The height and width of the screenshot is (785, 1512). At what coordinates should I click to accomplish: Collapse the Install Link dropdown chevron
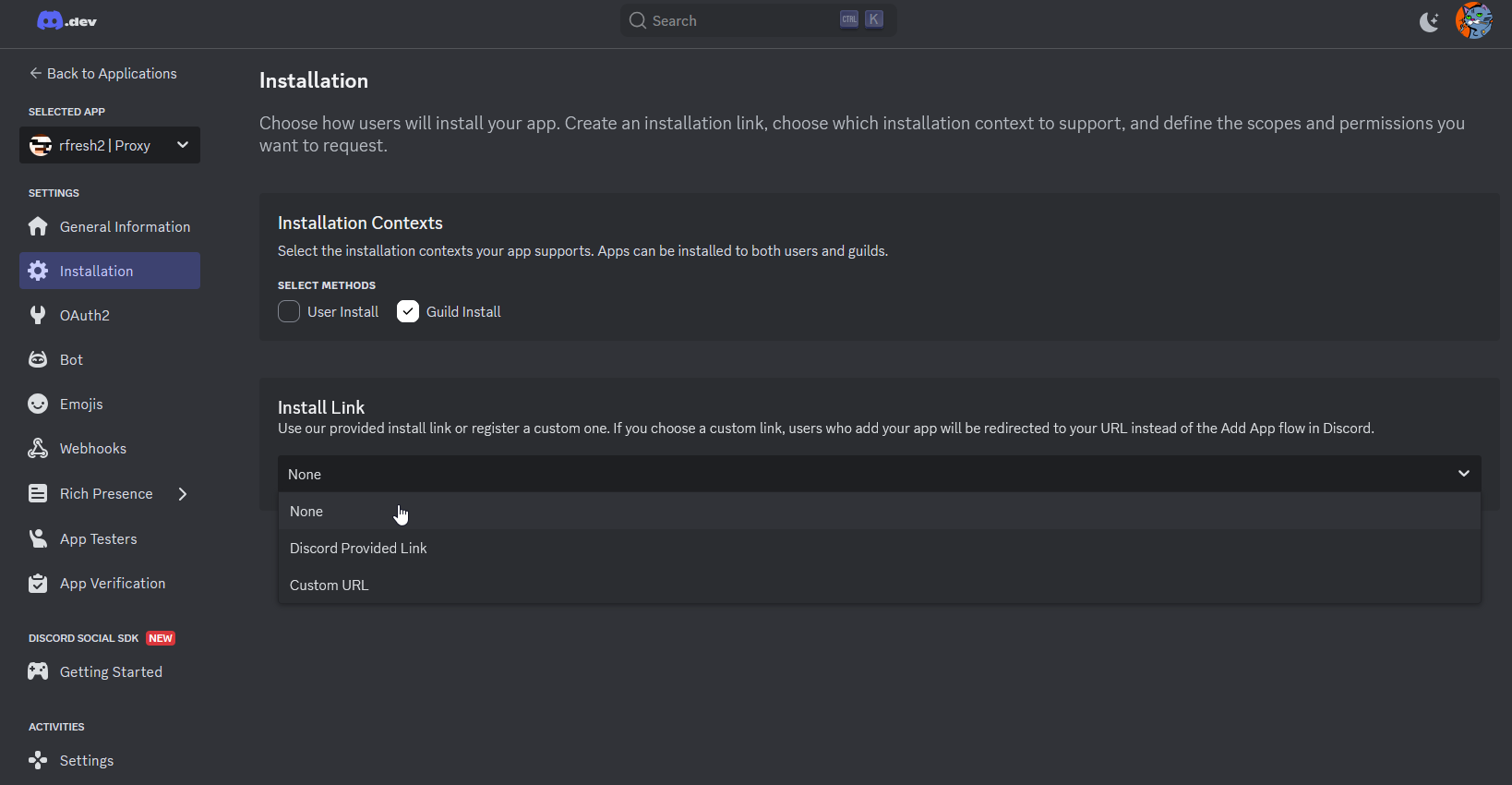1463,474
